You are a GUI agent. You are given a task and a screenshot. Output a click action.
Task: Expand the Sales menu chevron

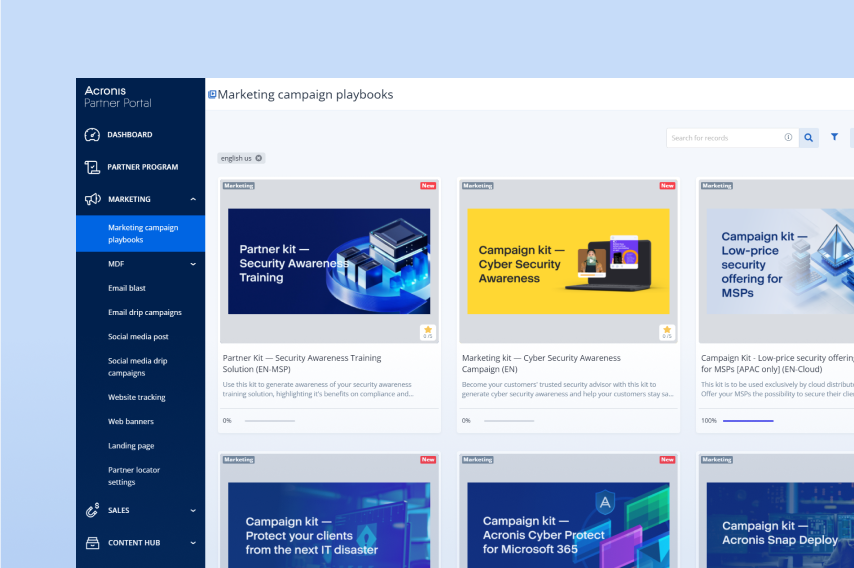coord(193,510)
